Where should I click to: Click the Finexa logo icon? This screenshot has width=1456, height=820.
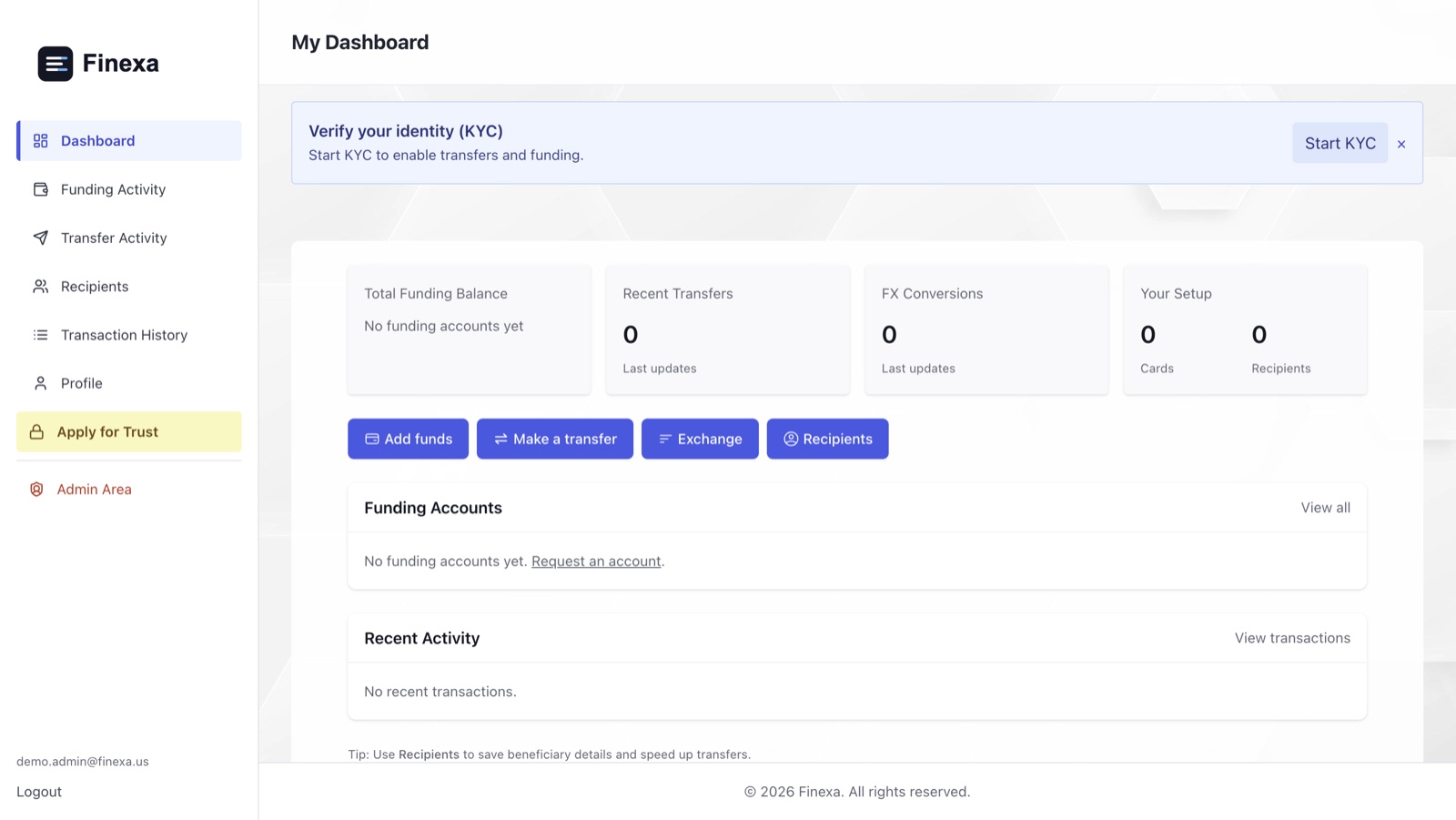[56, 64]
